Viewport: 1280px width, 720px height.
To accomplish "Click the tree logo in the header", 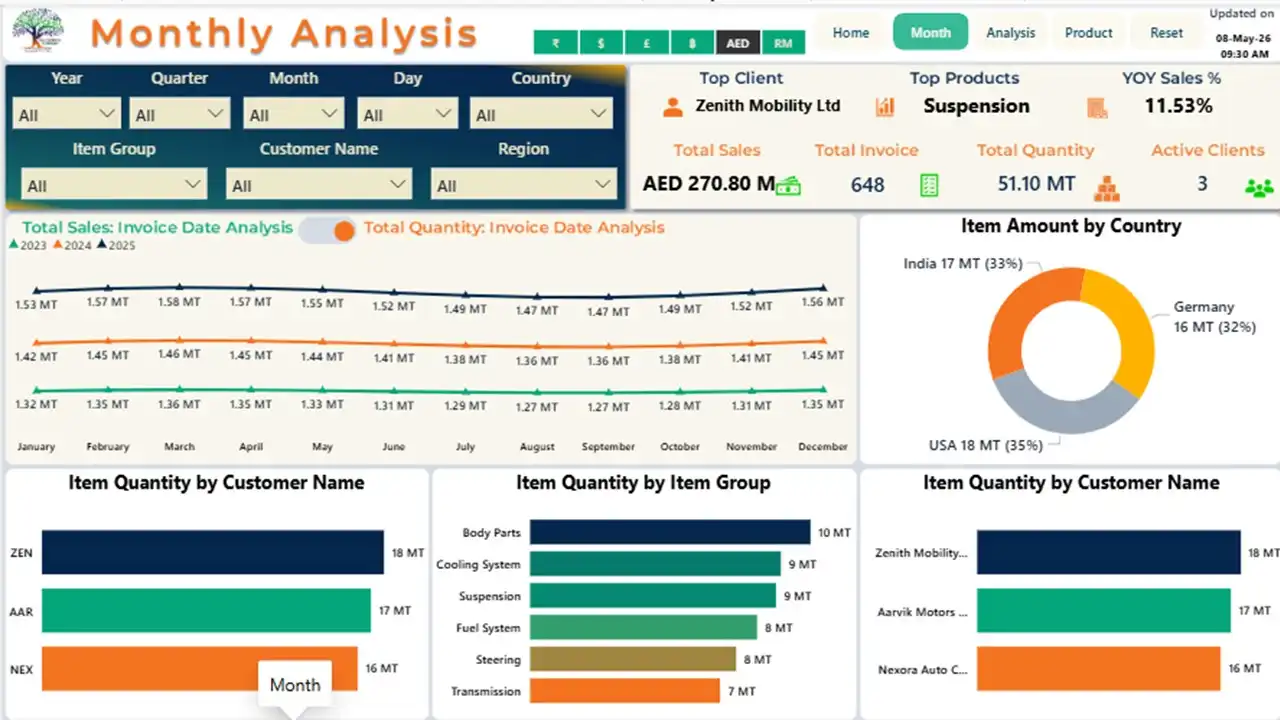I will click(x=38, y=31).
